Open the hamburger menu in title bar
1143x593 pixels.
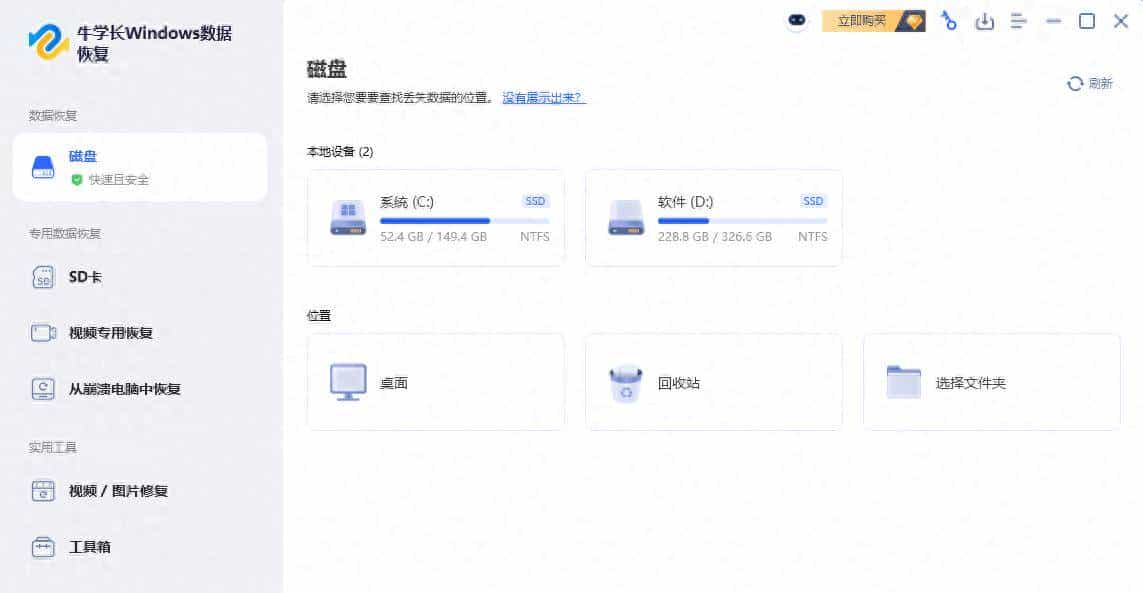click(1018, 21)
